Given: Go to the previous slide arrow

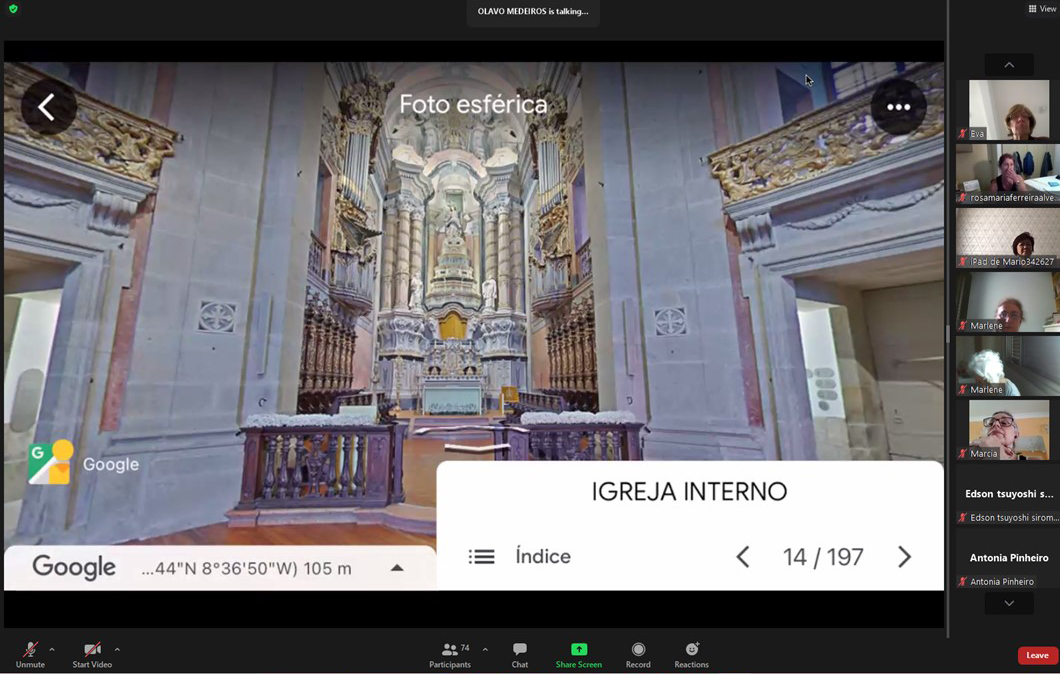Looking at the screenshot, I should [x=743, y=557].
